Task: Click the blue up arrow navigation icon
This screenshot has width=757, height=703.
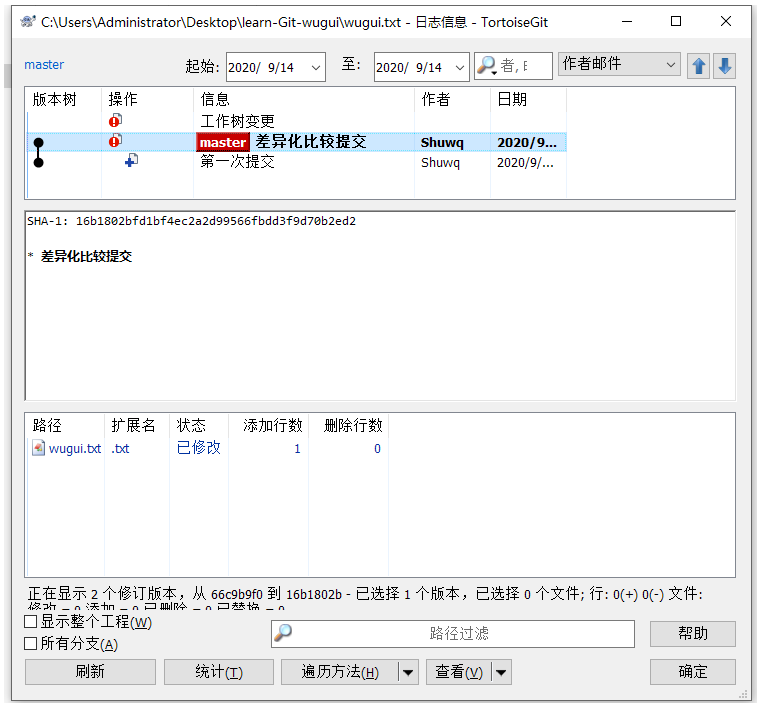Action: [x=698, y=66]
